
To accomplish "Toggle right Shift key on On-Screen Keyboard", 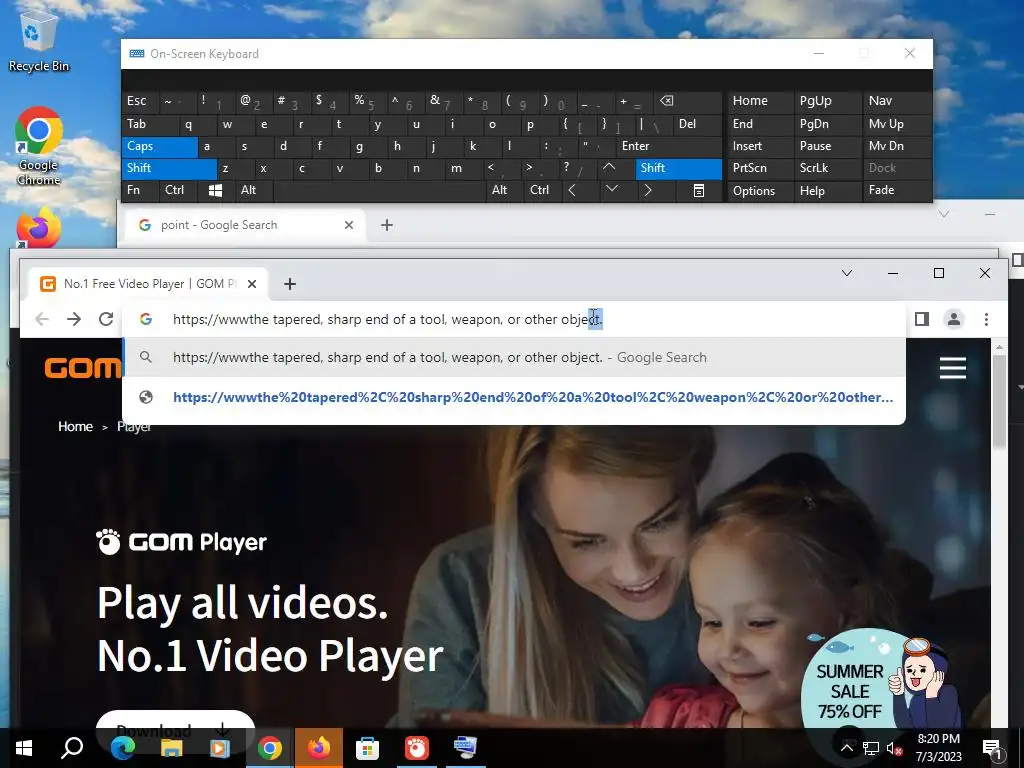I will tap(679, 168).
